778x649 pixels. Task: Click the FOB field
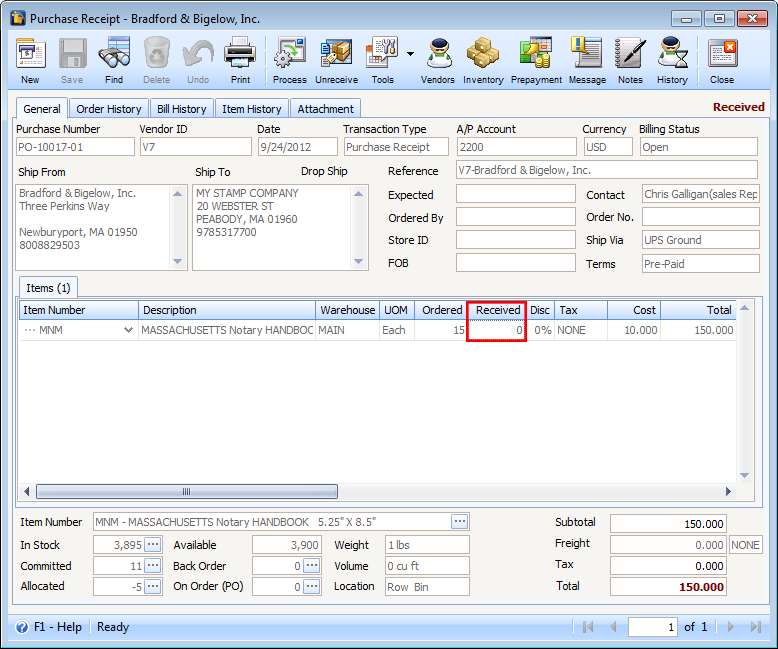pos(516,263)
